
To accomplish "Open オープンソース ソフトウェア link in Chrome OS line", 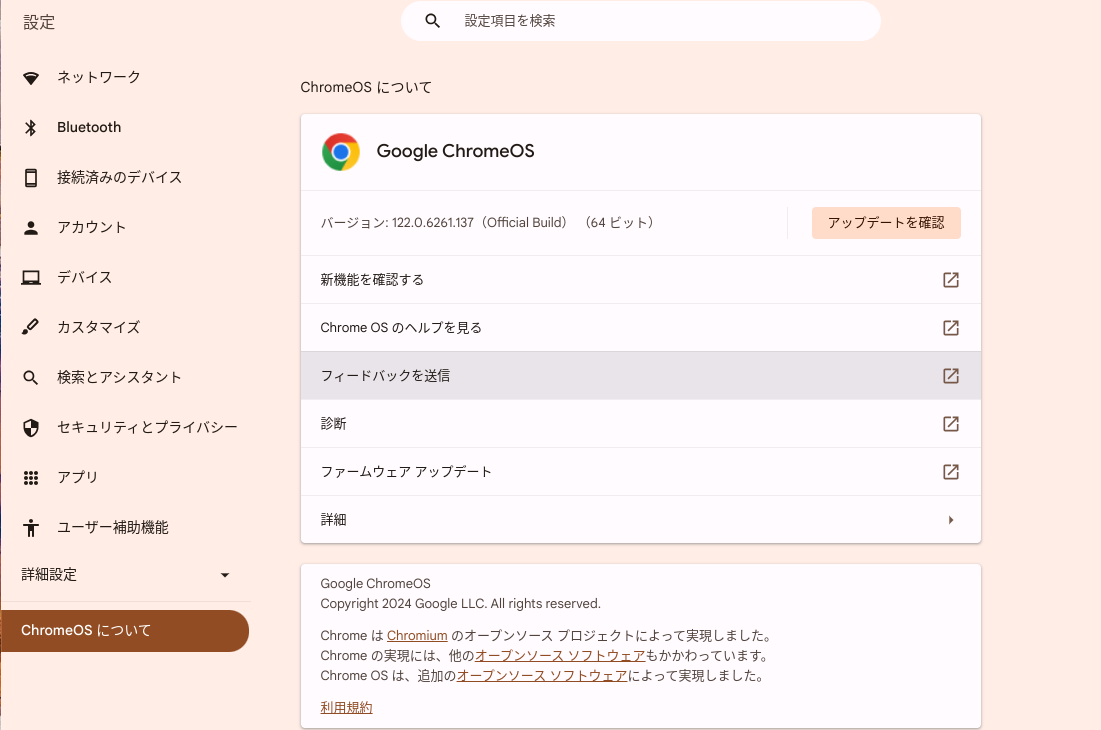I will (x=542, y=676).
